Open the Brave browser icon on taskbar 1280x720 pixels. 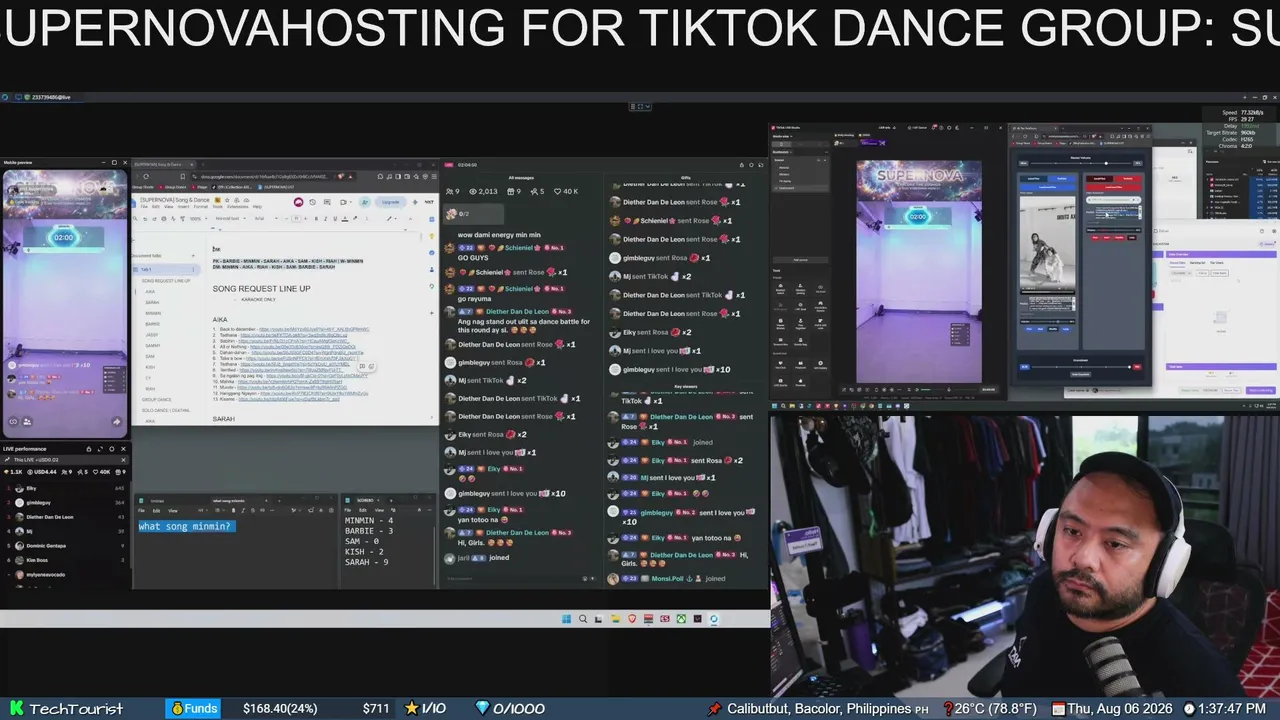coord(632,619)
